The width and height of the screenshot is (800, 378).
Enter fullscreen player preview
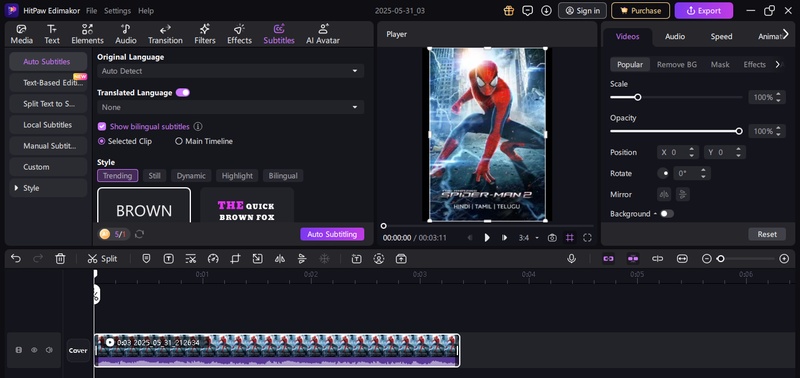(x=587, y=238)
